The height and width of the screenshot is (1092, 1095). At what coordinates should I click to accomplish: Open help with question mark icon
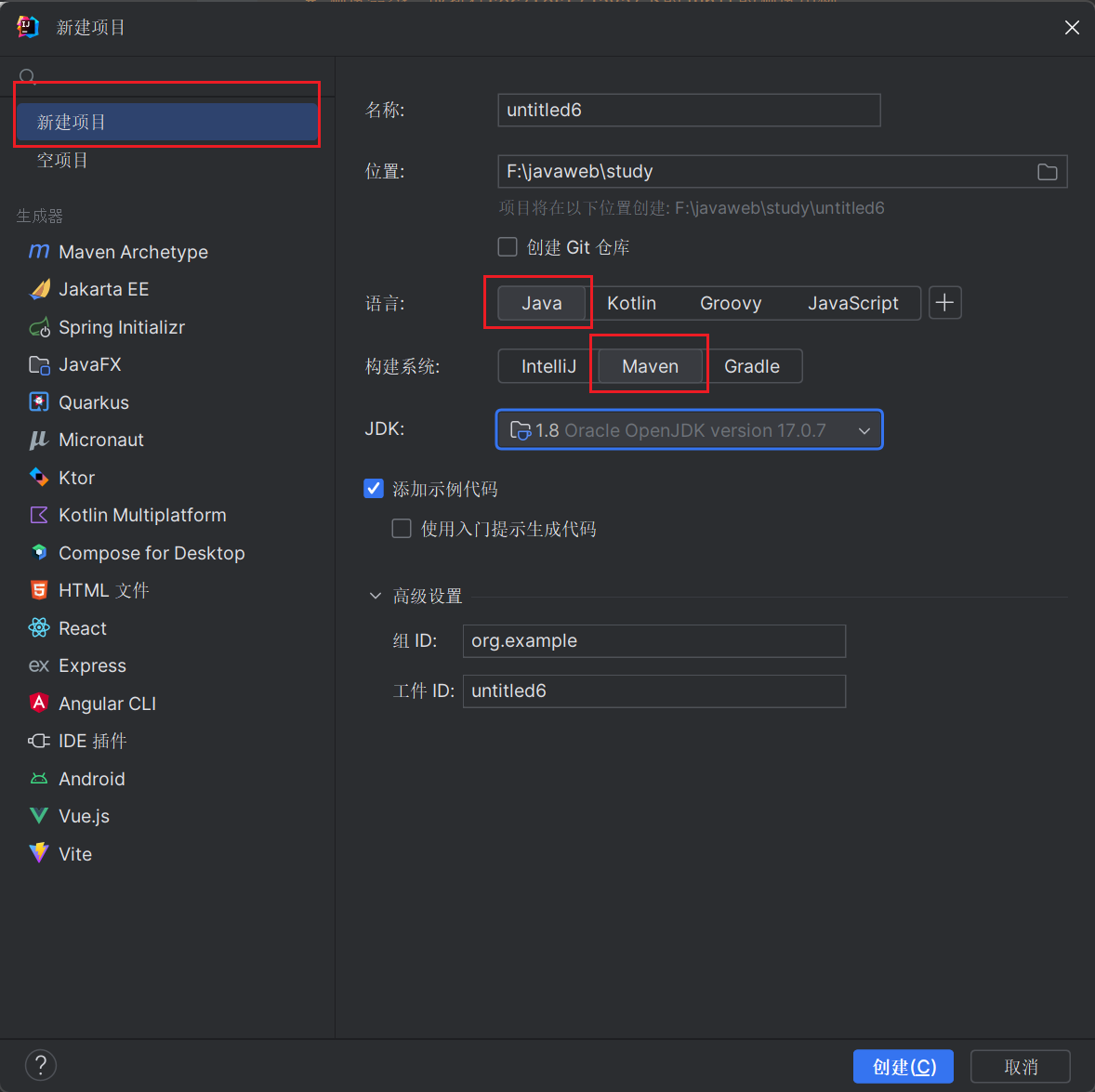41,1065
